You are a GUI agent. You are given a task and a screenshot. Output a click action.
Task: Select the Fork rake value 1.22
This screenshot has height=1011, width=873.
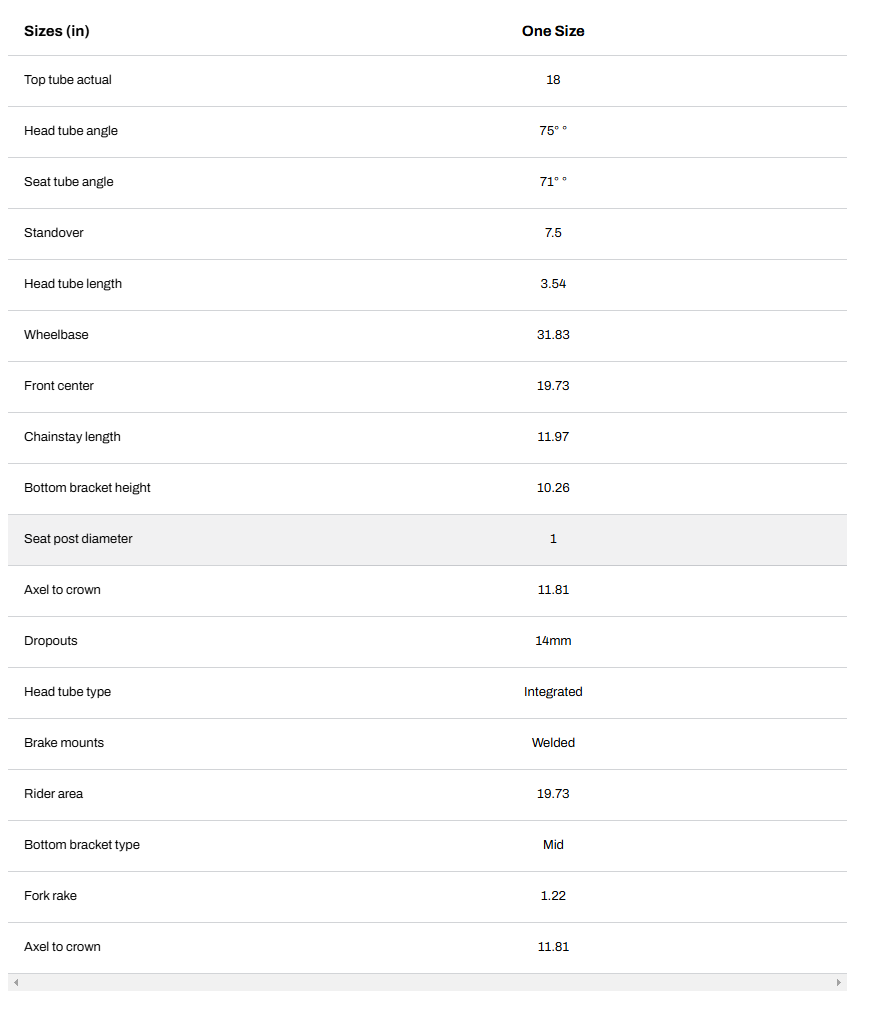553,896
